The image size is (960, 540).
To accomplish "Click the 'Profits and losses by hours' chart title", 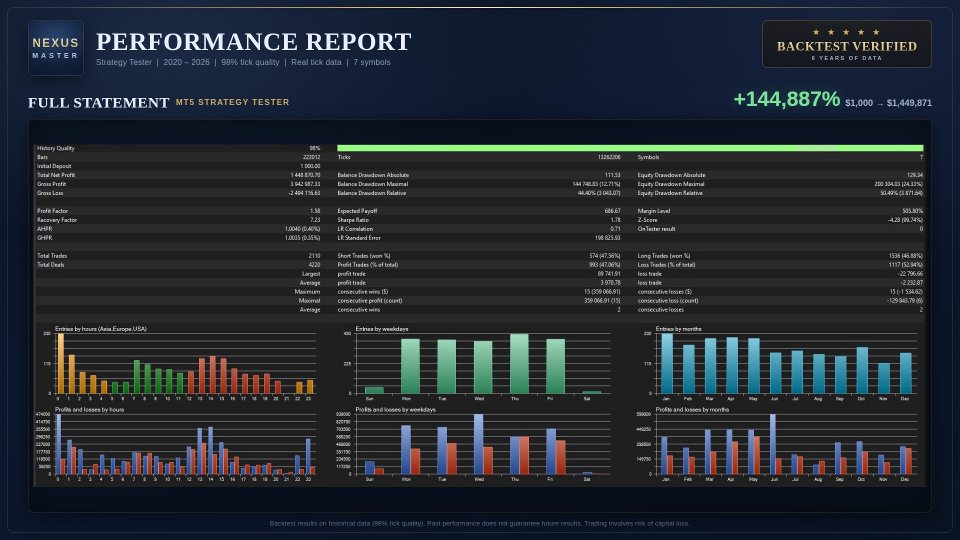I will (x=89, y=410).
